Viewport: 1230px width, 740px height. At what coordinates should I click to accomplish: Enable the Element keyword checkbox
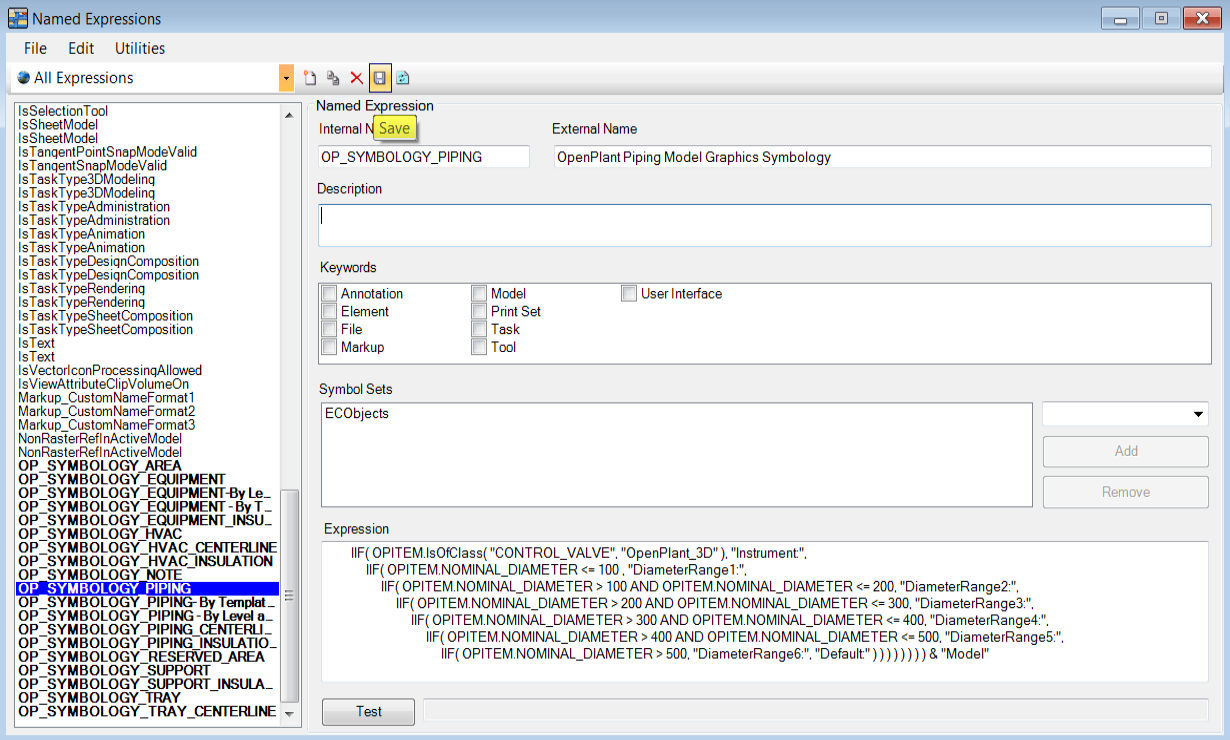(x=329, y=312)
